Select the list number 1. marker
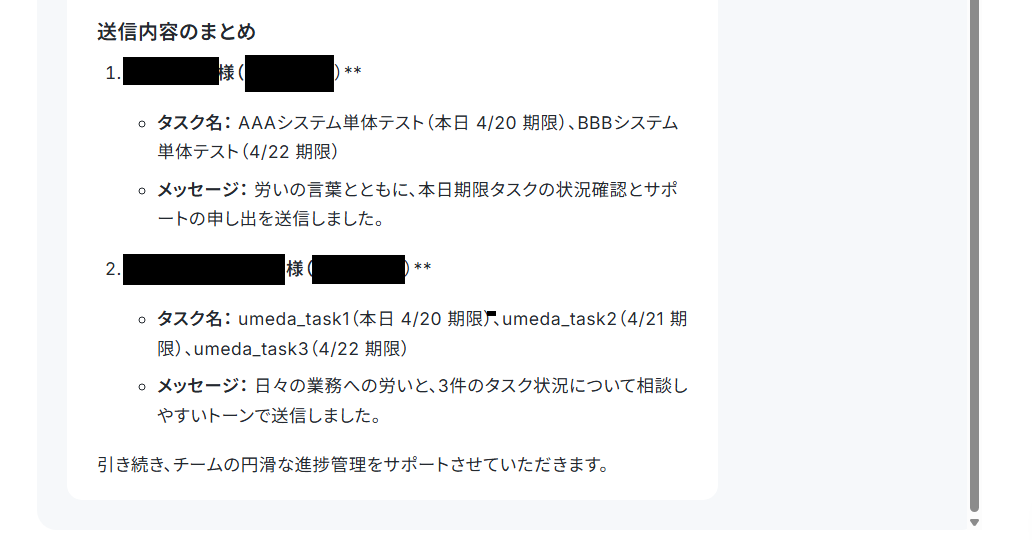The image size is (1032, 540). point(113,72)
